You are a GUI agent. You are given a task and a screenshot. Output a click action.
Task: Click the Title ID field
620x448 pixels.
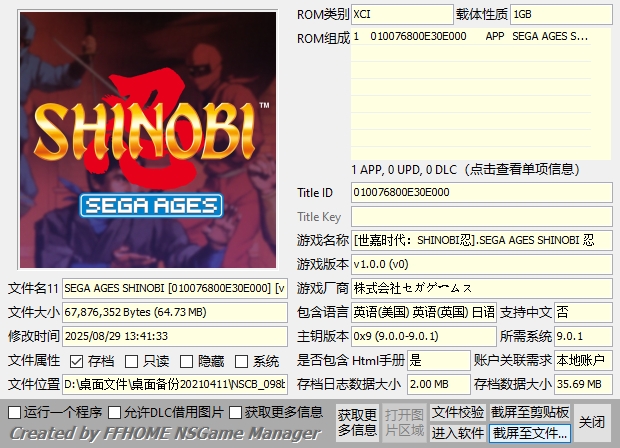coord(480,192)
